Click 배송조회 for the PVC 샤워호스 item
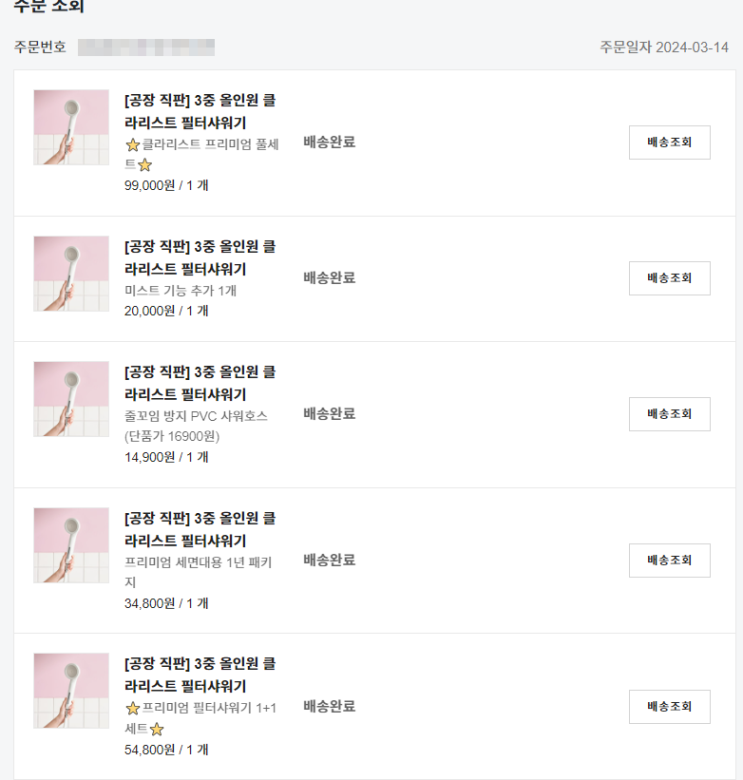 click(669, 414)
